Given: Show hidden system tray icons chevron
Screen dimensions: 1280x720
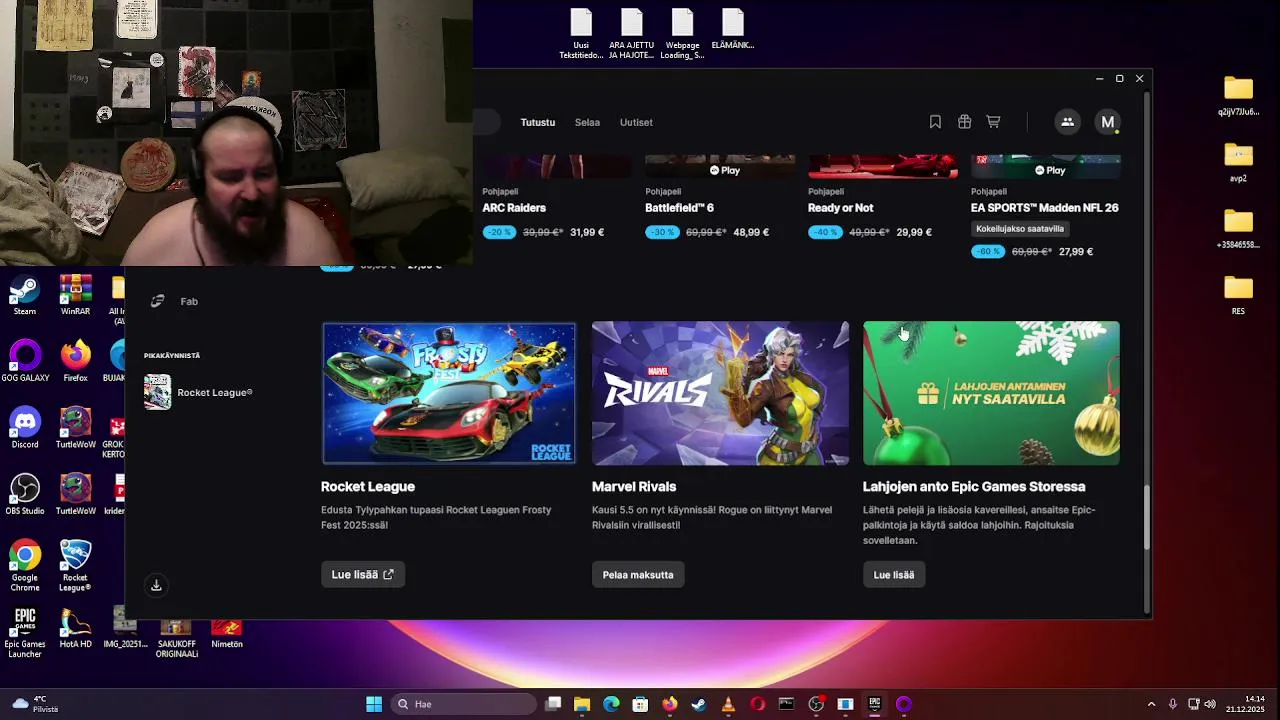Looking at the screenshot, I should [x=1151, y=704].
